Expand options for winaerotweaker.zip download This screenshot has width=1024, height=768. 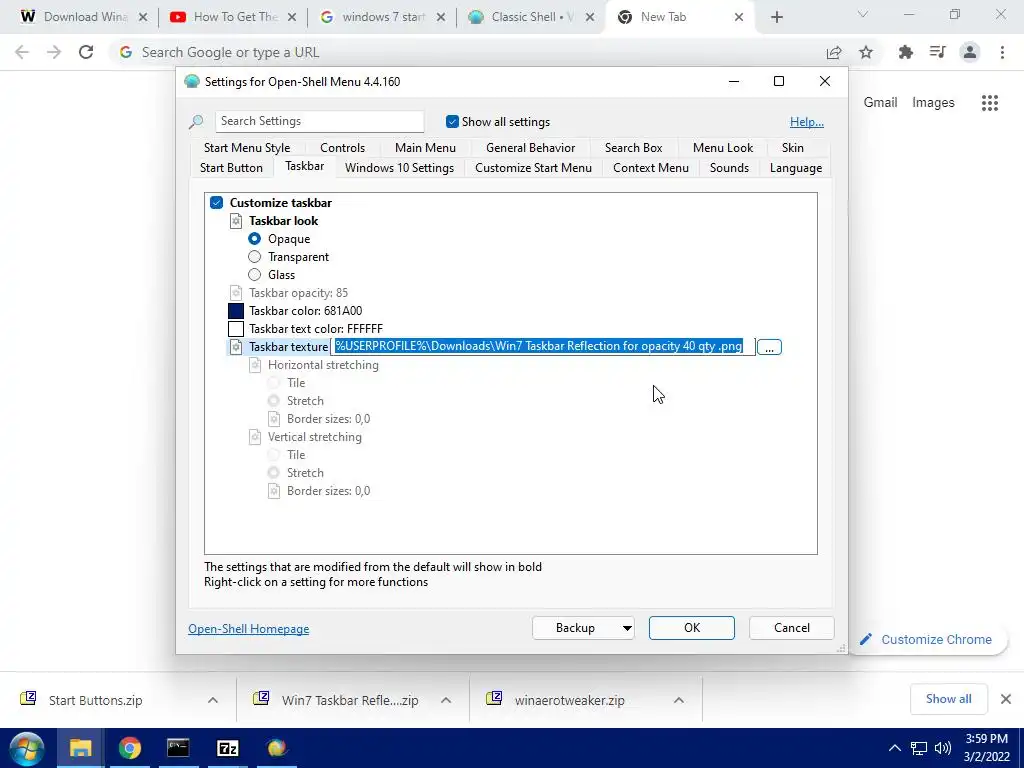pos(679,700)
